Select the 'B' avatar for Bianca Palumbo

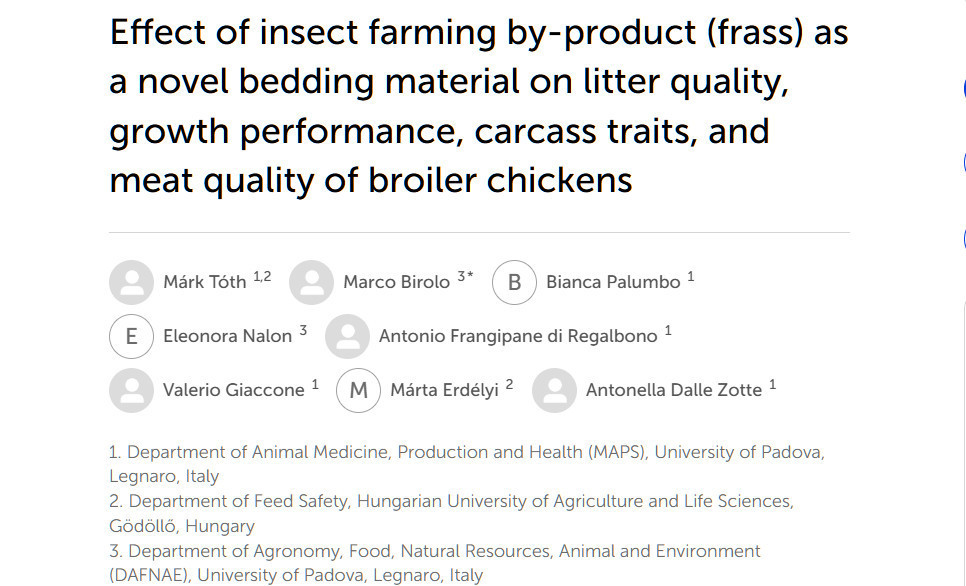[x=514, y=282]
